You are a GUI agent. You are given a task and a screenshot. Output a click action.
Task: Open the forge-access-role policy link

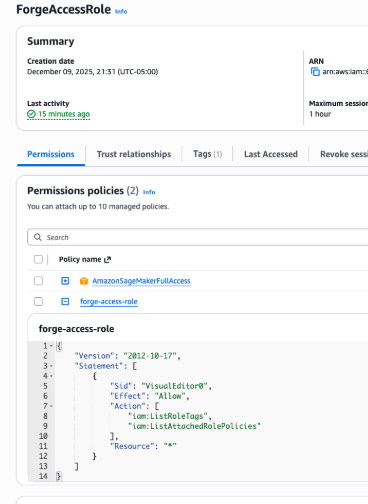pyautogui.click(x=109, y=301)
